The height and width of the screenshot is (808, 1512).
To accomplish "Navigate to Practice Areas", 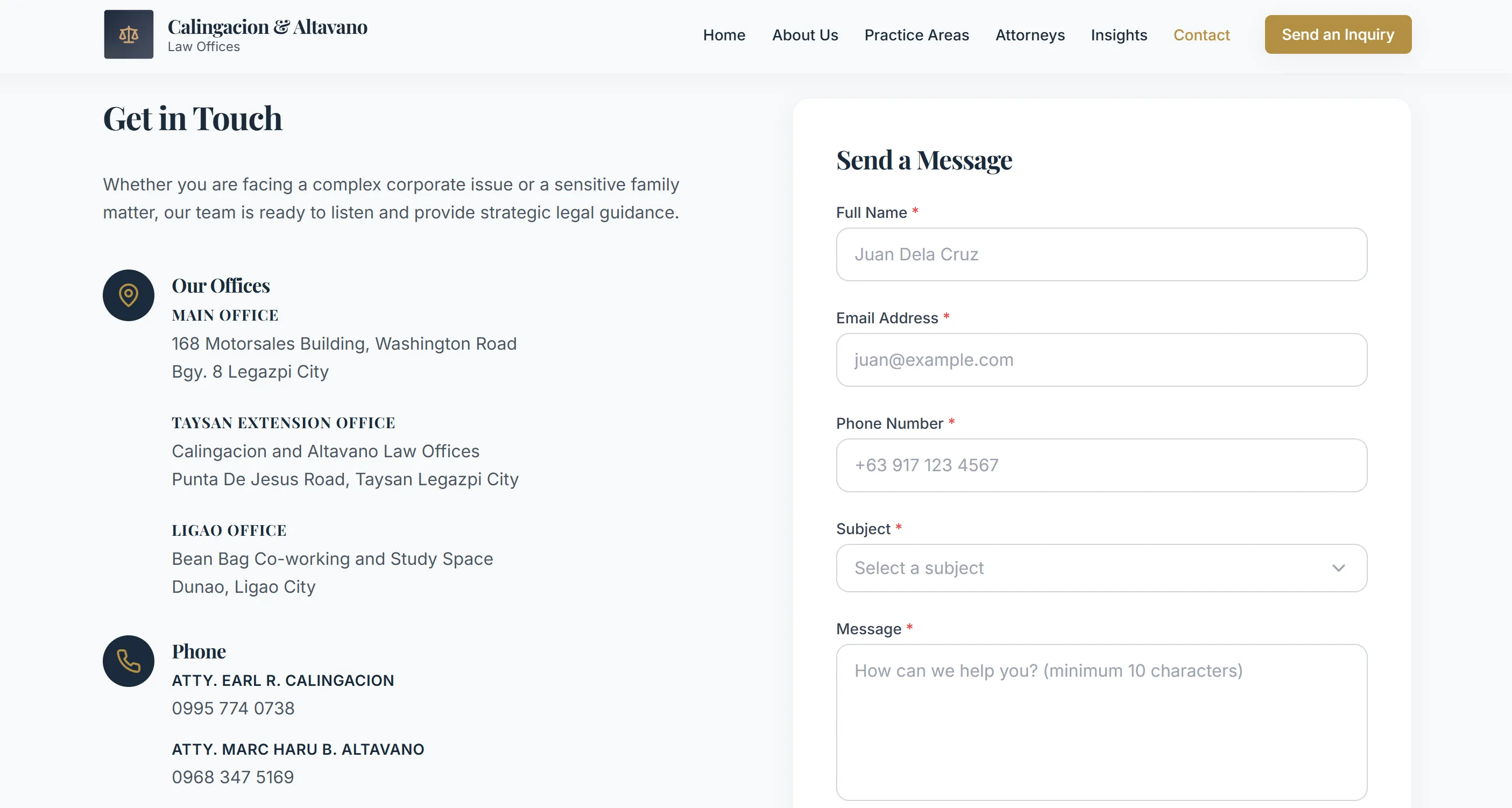I will point(916,35).
